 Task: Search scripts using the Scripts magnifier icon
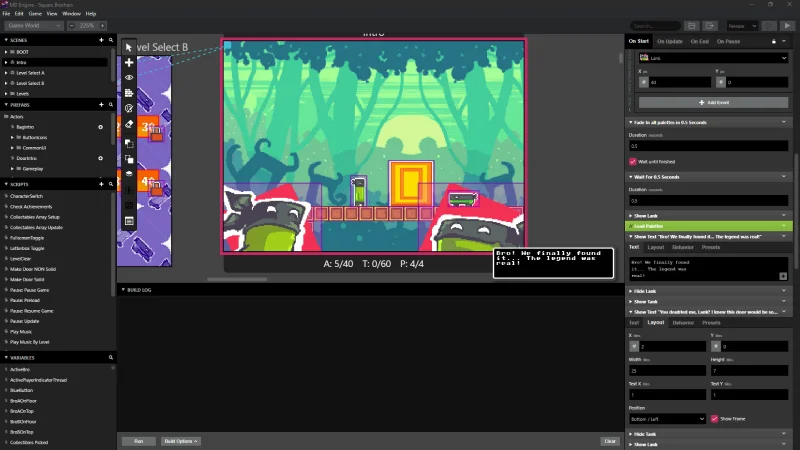point(111,184)
